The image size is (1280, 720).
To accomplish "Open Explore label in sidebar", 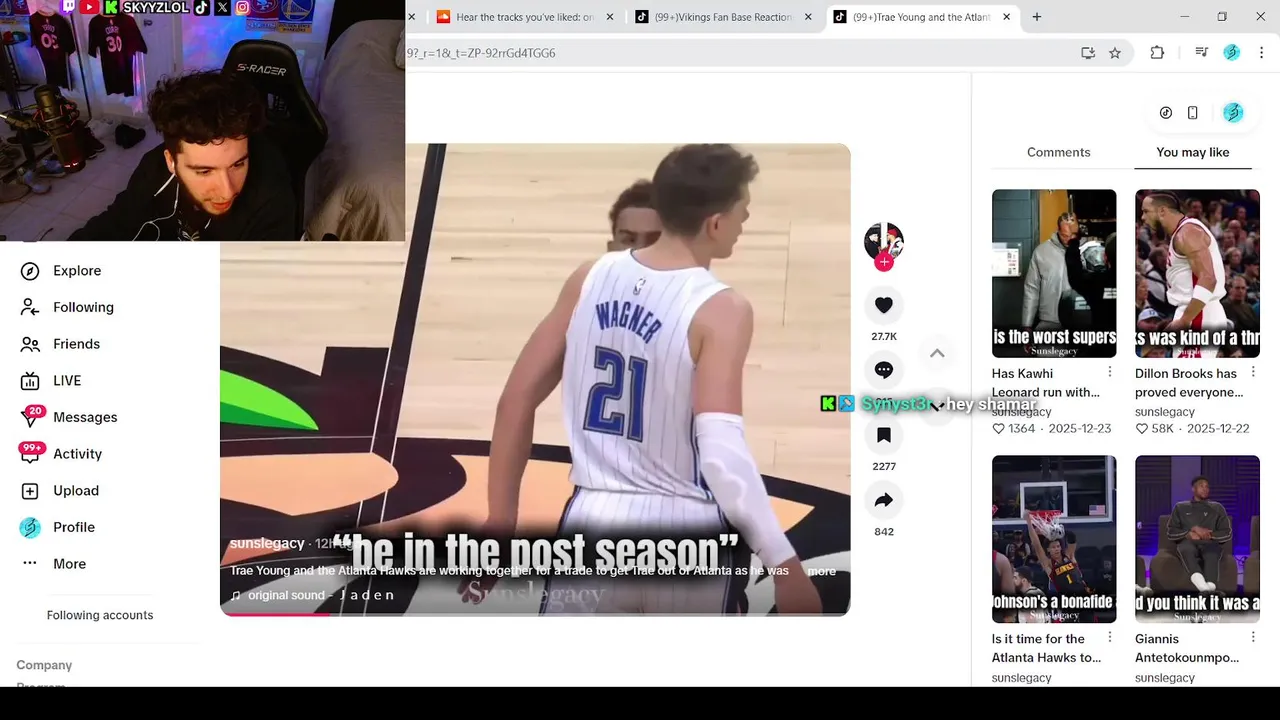I will coord(77,271).
